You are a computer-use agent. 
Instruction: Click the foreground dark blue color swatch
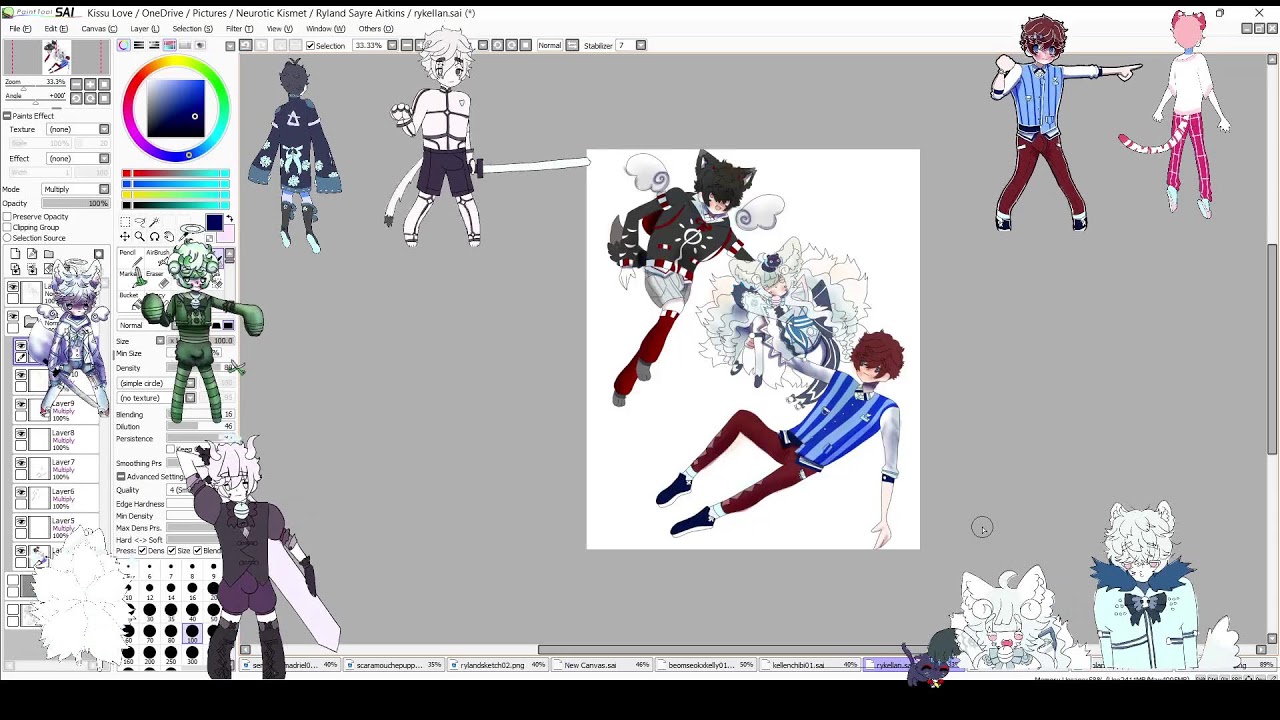click(x=213, y=223)
